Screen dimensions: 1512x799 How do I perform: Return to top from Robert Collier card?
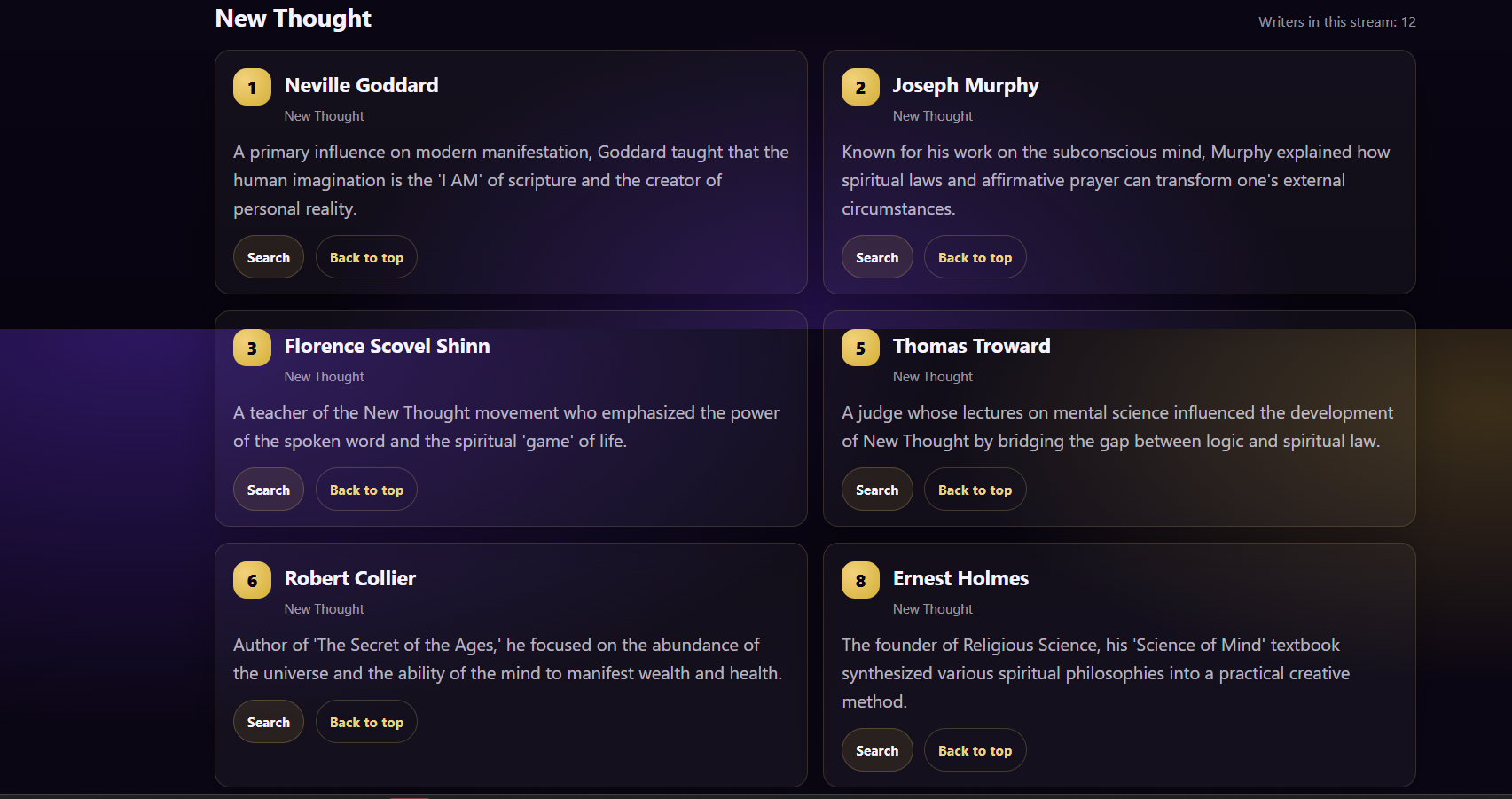tap(366, 722)
